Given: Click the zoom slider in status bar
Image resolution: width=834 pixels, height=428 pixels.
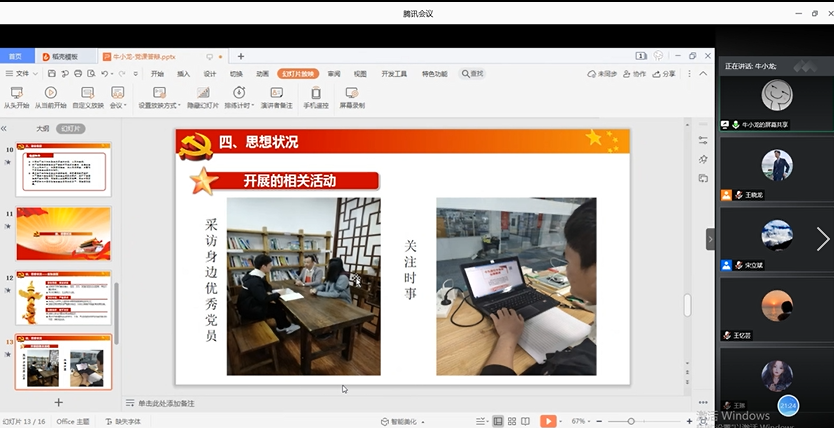Looking at the screenshot, I should [631, 422].
